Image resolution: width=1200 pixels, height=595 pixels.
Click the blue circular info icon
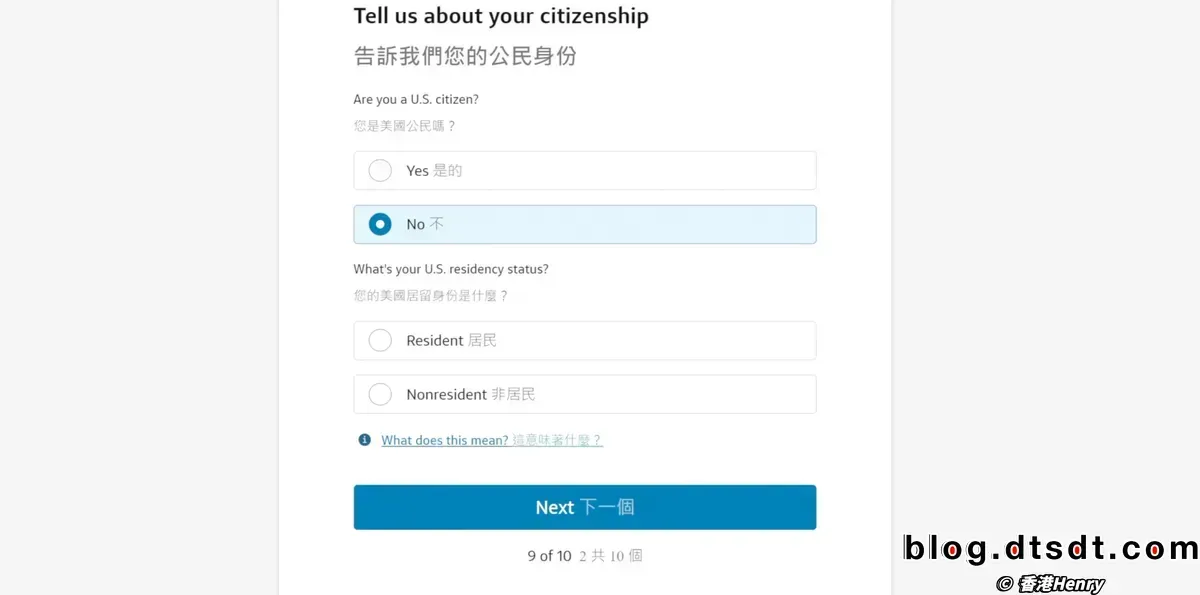point(362,440)
